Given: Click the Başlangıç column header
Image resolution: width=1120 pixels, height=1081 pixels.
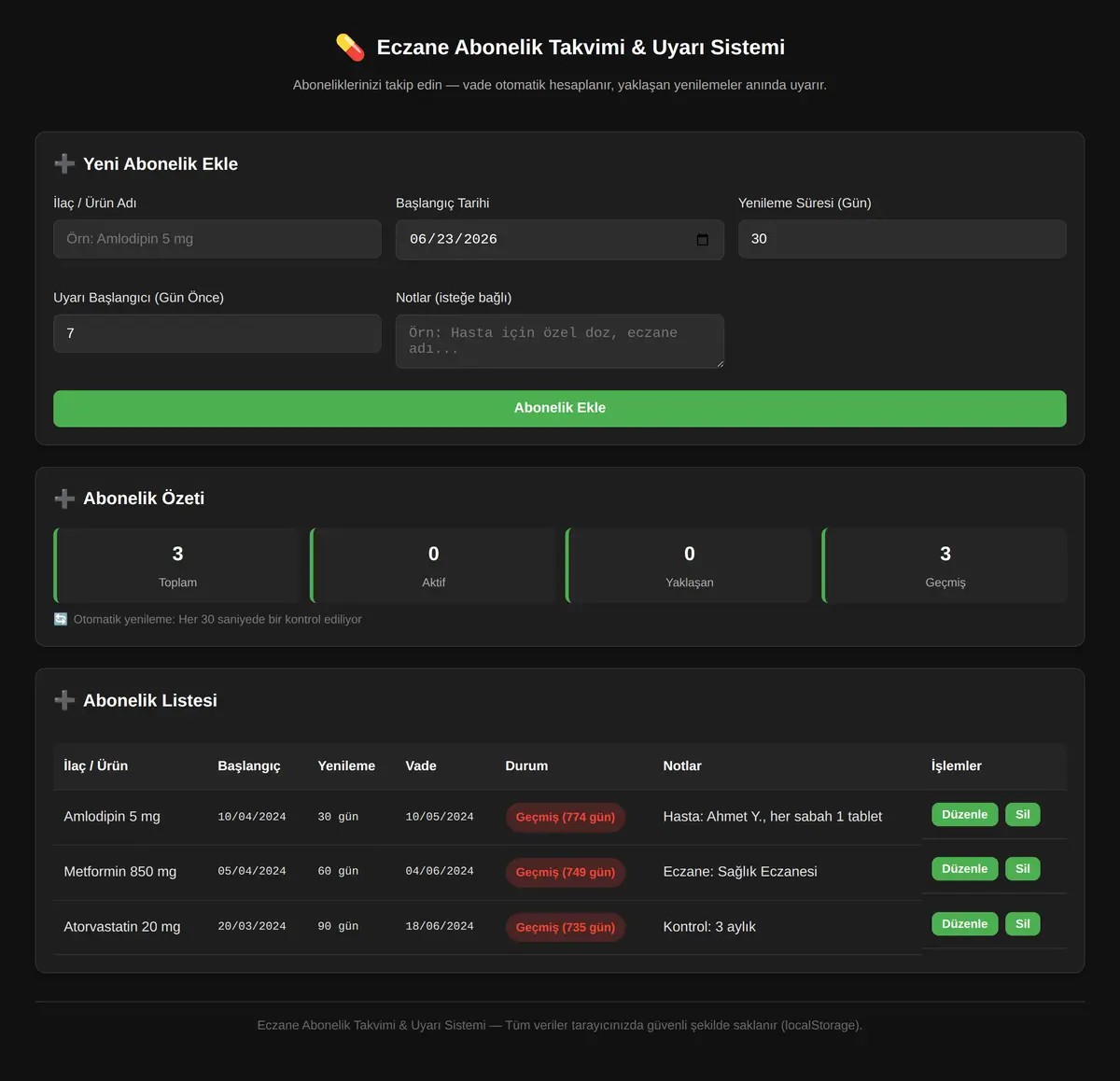Looking at the screenshot, I should [249, 766].
